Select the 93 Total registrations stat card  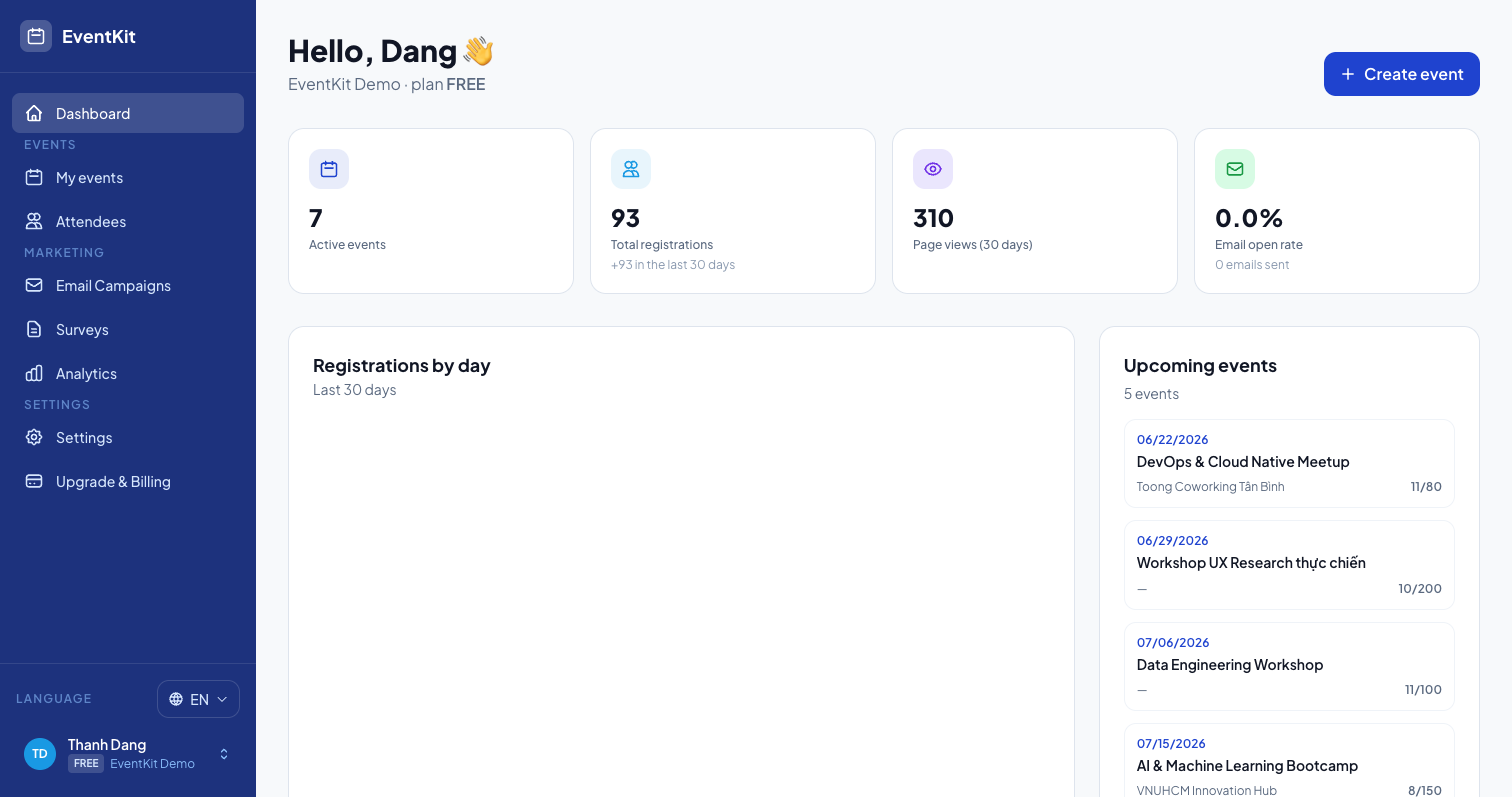[x=733, y=211]
